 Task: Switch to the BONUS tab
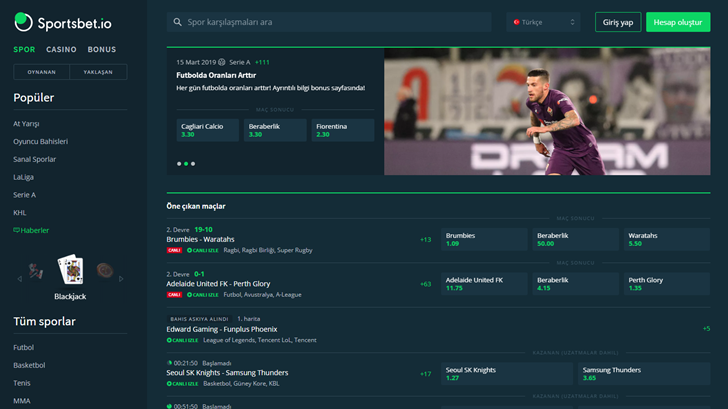click(102, 49)
